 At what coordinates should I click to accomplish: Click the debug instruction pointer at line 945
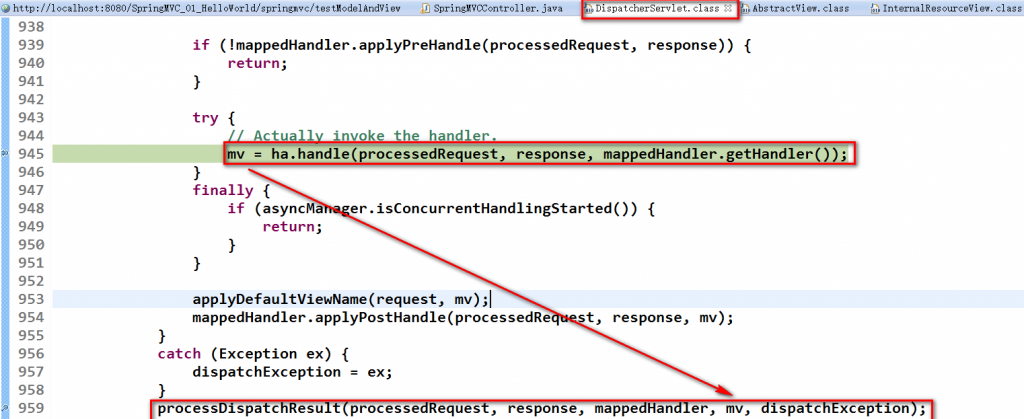point(4,154)
